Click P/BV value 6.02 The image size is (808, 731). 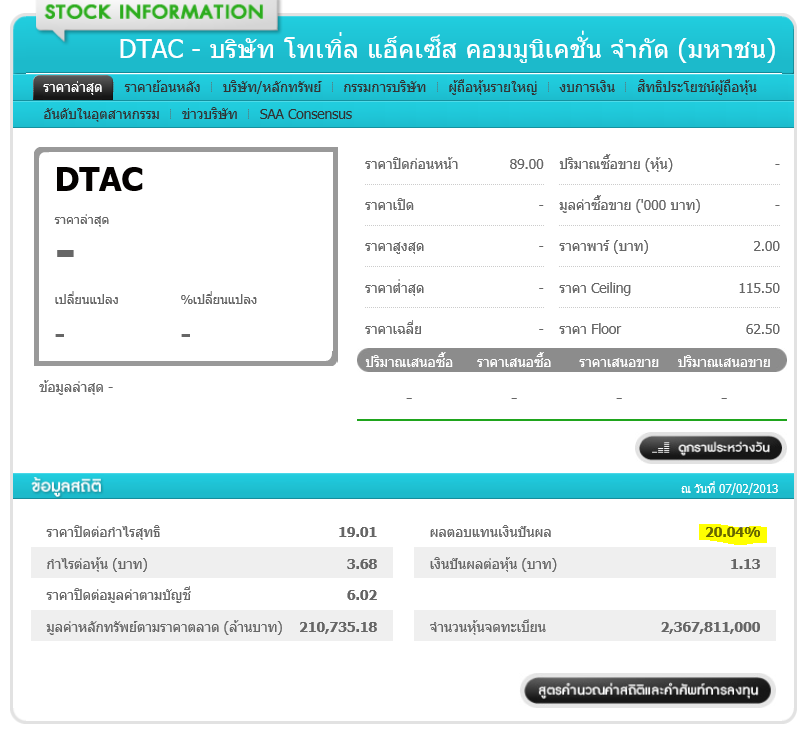point(361,595)
